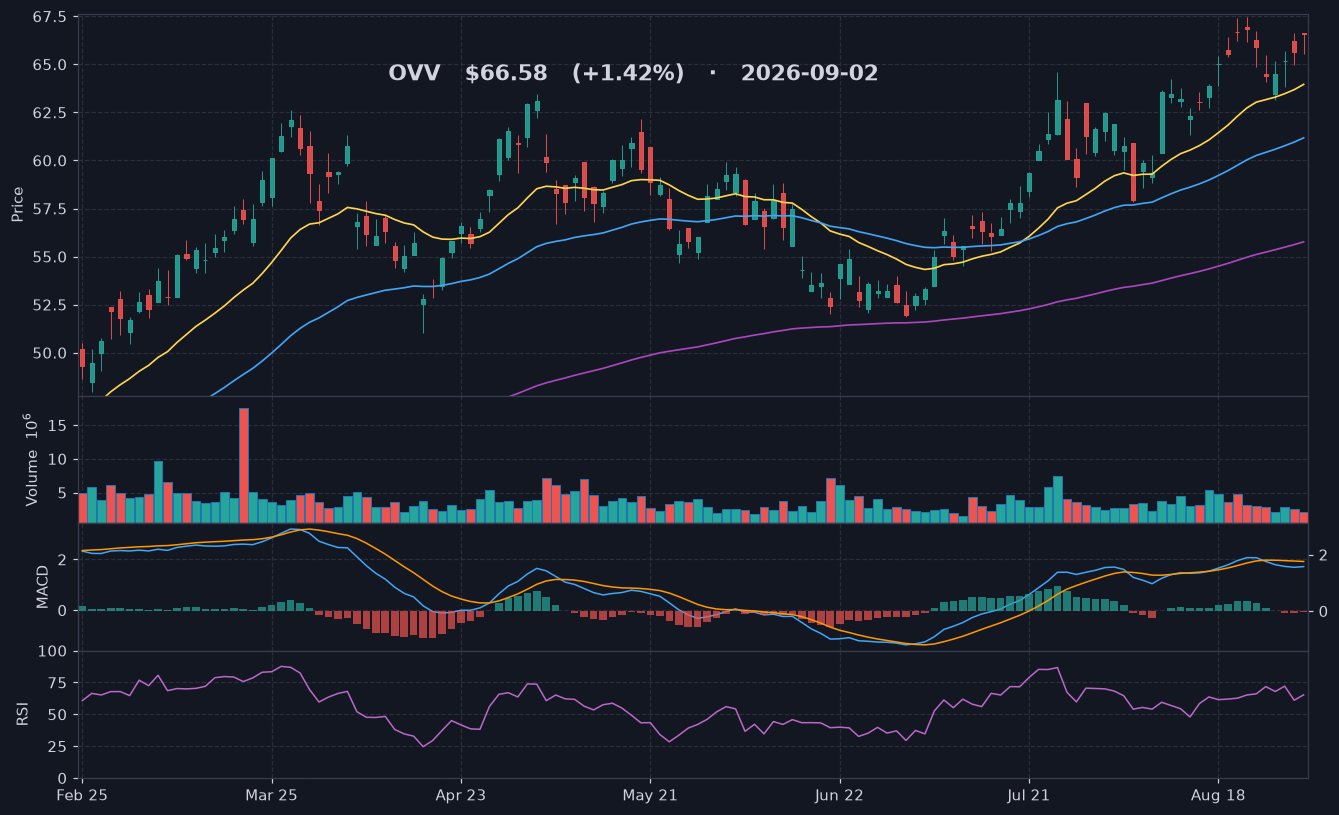Click the 60.0 price axis tick
Screen dimensions: 1339x815
[50, 161]
